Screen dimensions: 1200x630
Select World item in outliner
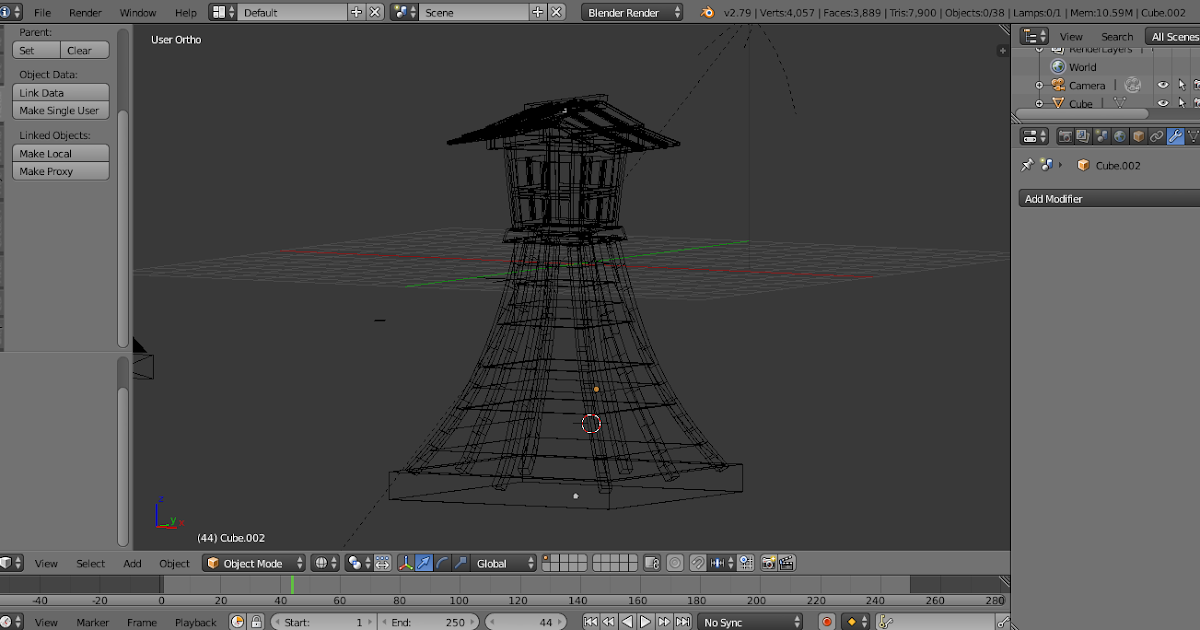point(1082,67)
